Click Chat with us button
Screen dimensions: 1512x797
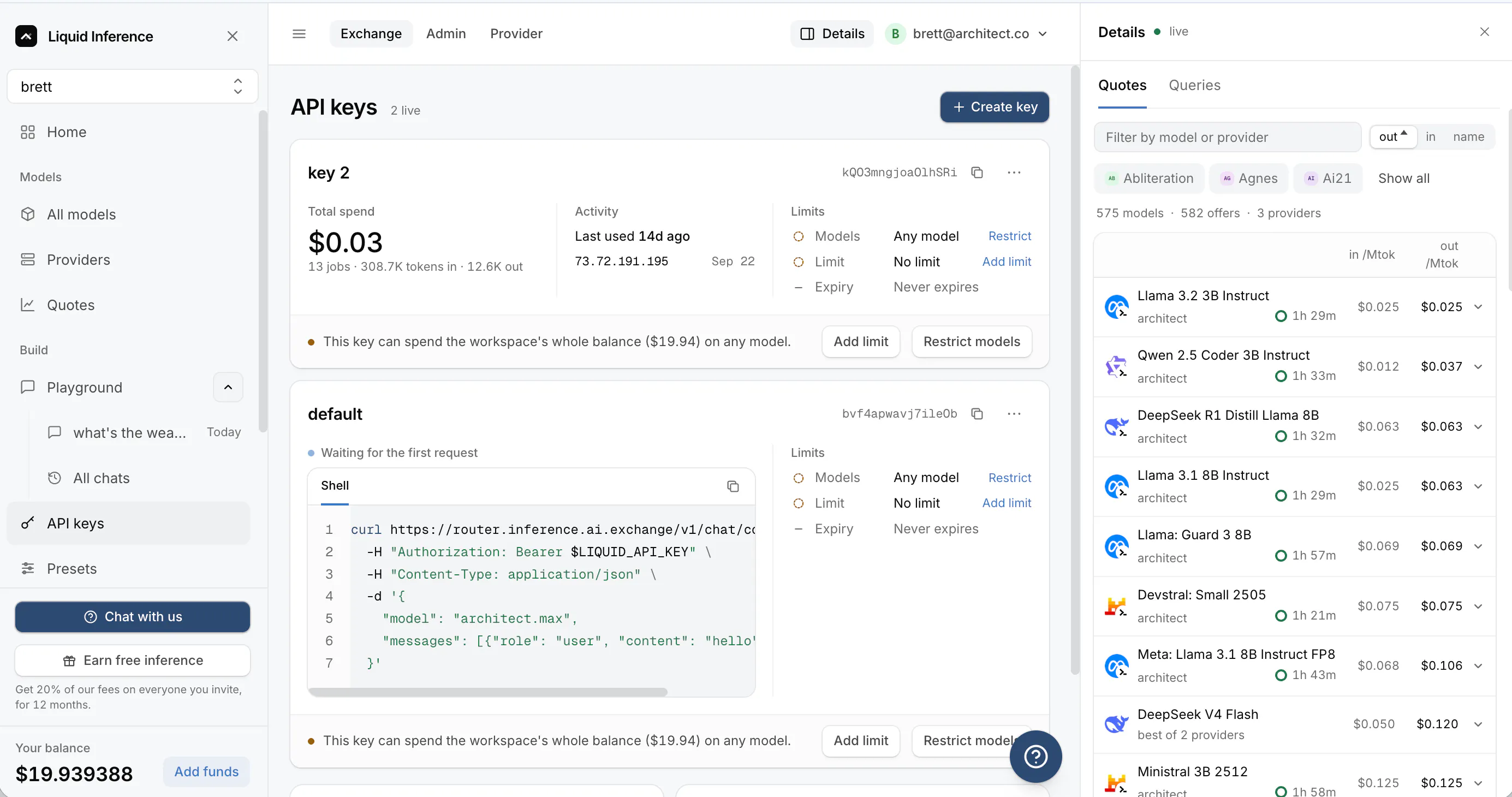point(132,617)
